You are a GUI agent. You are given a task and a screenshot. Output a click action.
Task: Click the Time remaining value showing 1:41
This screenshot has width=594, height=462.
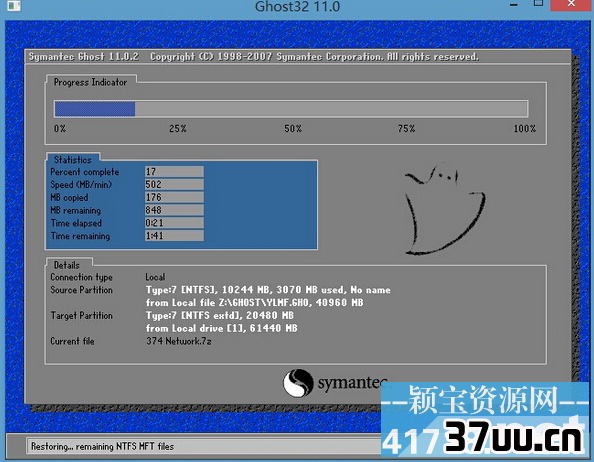pos(174,236)
